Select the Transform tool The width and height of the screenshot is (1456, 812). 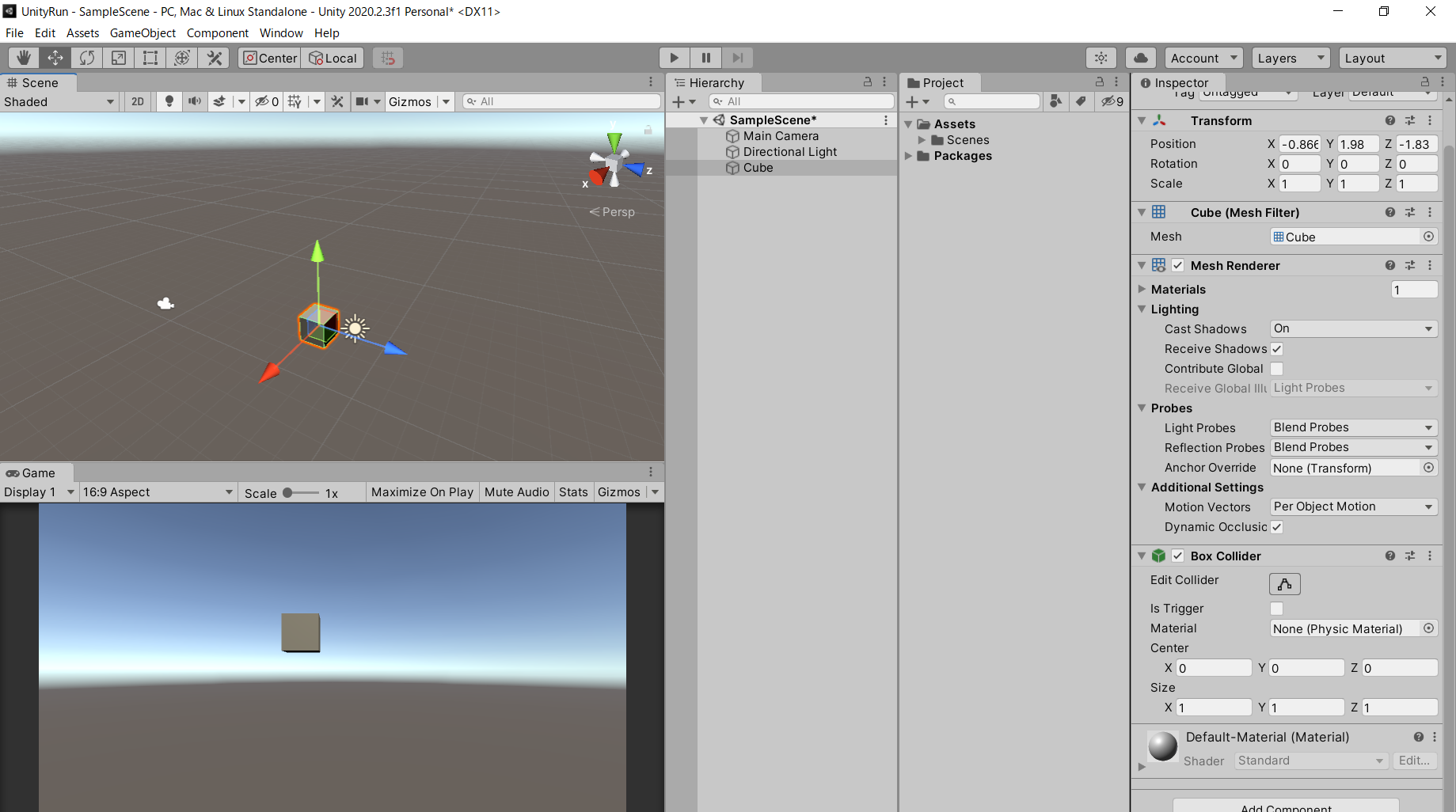pyautogui.click(x=182, y=58)
